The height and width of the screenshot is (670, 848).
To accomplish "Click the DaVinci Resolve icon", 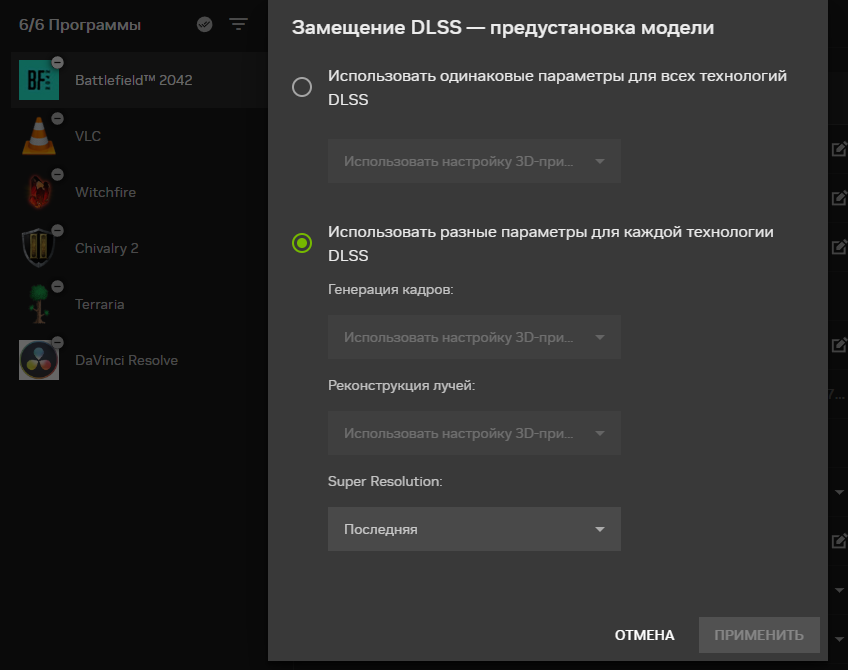I will (39, 360).
